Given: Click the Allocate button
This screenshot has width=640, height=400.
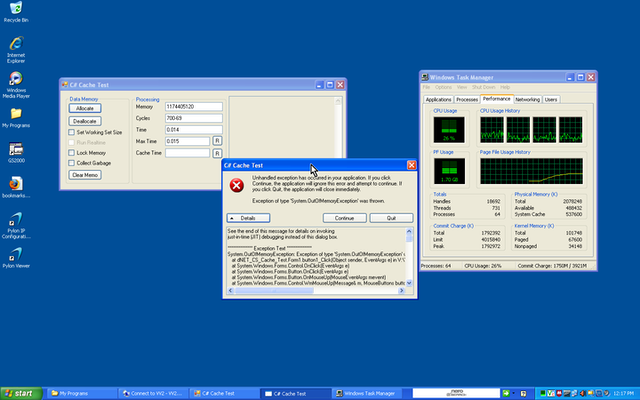Looking at the screenshot, I should pyautogui.click(x=85, y=108).
